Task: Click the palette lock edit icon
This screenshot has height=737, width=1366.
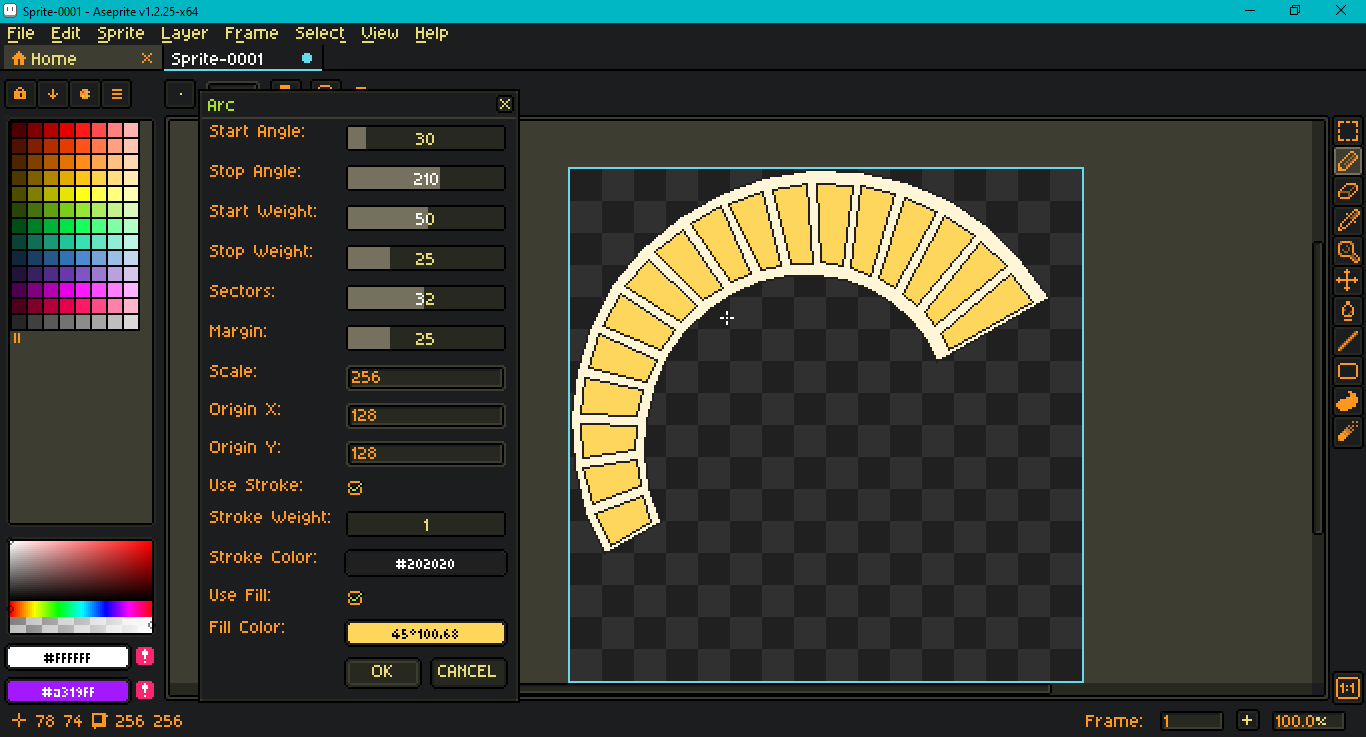Action: (21, 94)
